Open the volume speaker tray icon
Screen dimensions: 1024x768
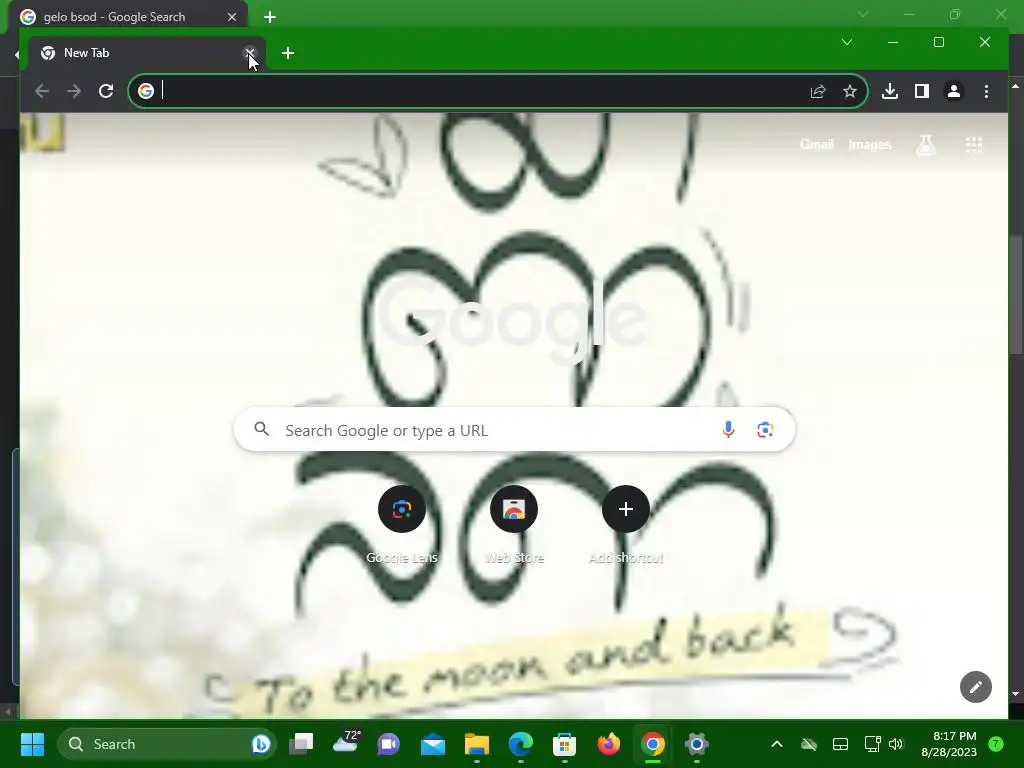coord(896,744)
